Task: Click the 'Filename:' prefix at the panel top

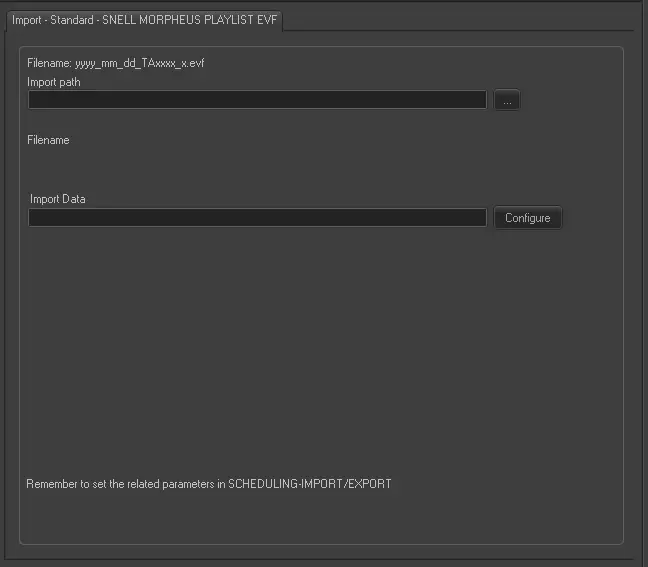Action: click(x=49, y=63)
